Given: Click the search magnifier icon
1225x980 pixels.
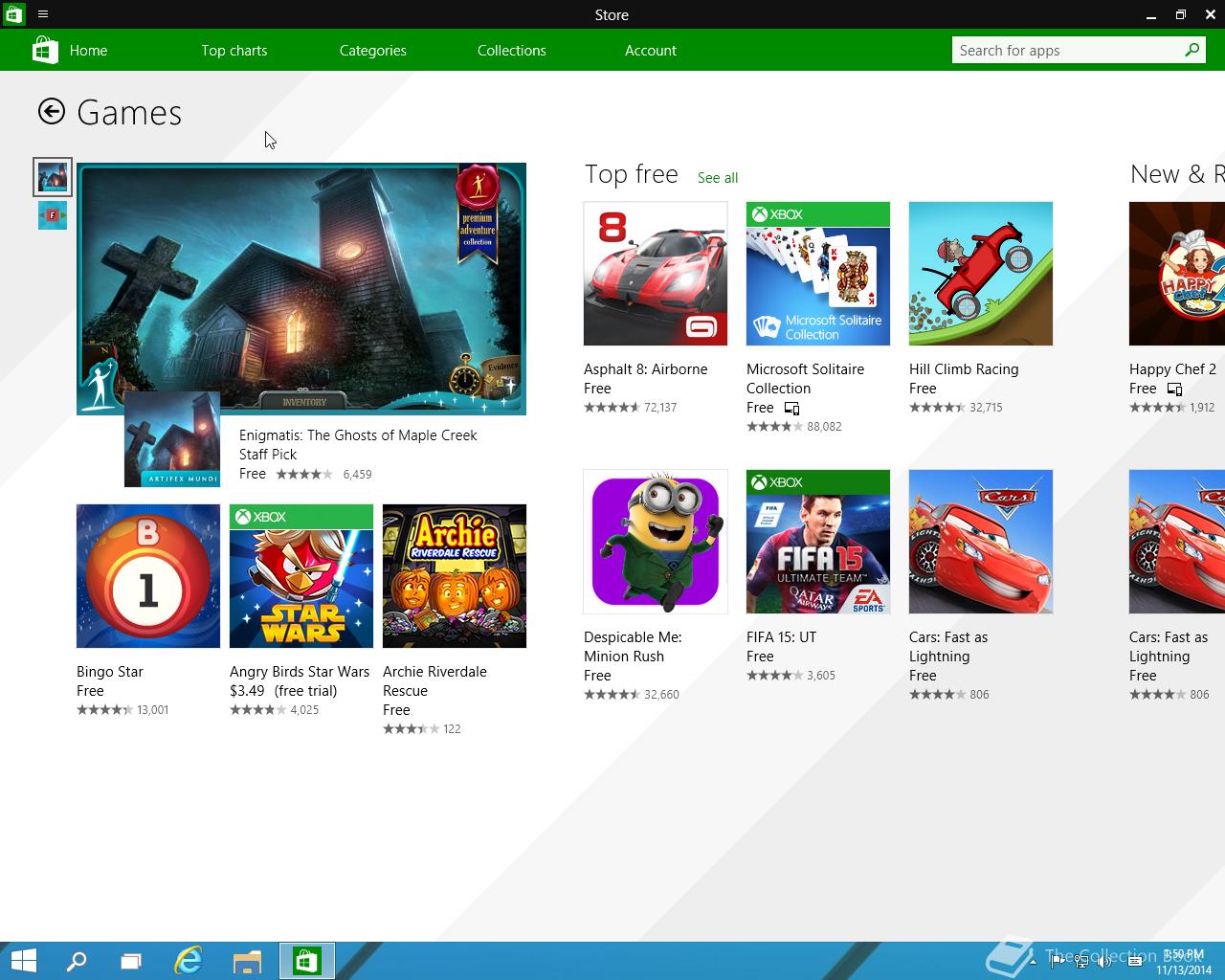Looking at the screenshot, I should [x=1192, y=50].
